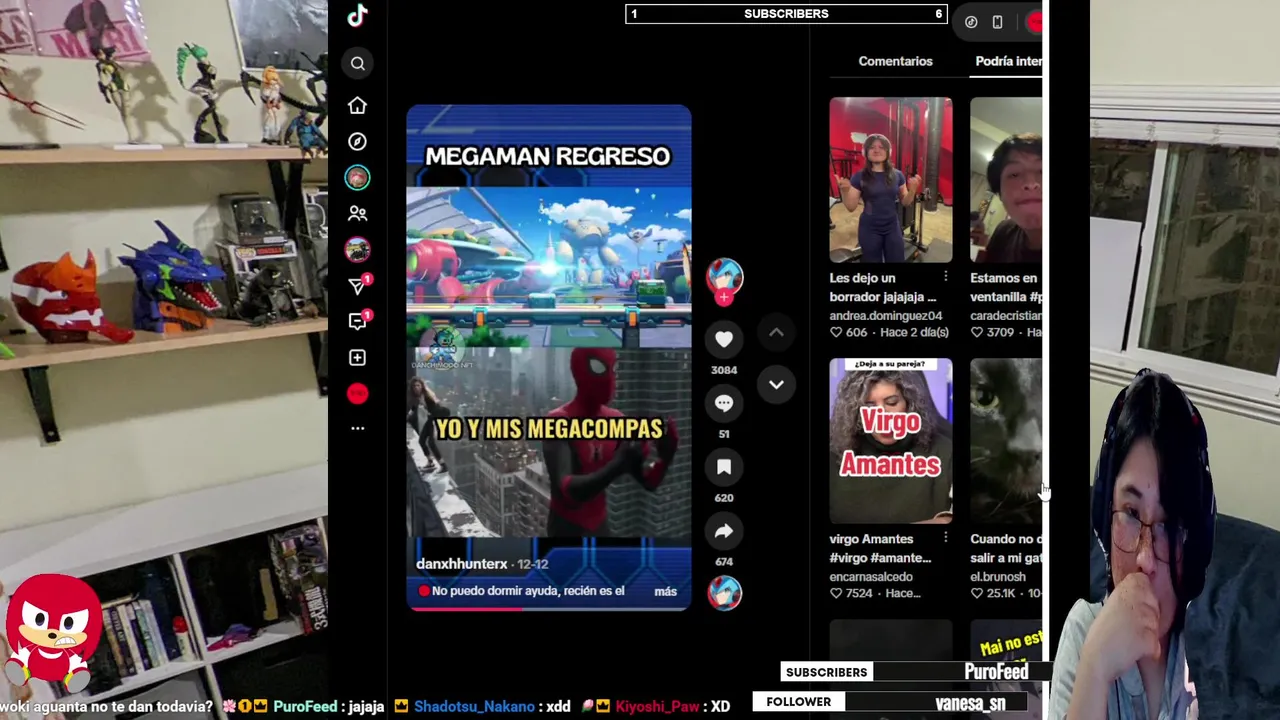The image size is (1280, 720).
Task: Save video with bookmark icon
Action: coord(724,467)
